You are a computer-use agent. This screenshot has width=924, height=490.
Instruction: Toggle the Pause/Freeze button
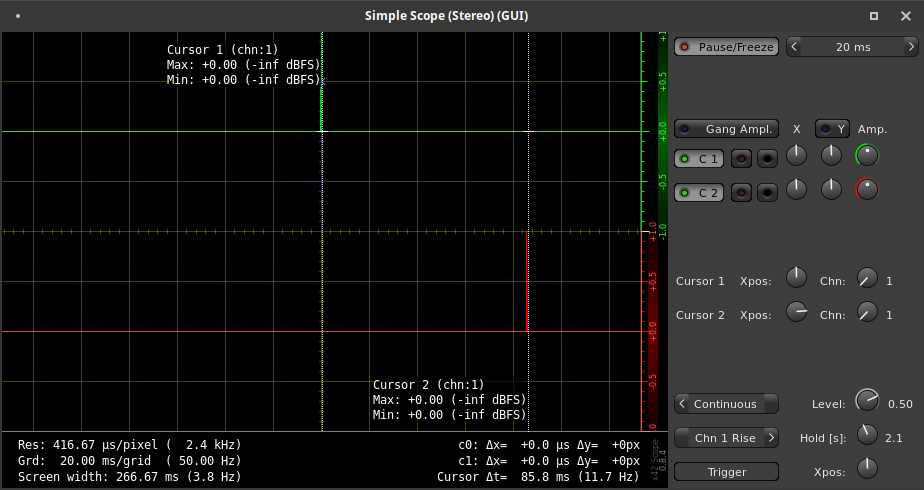(726, 47)
